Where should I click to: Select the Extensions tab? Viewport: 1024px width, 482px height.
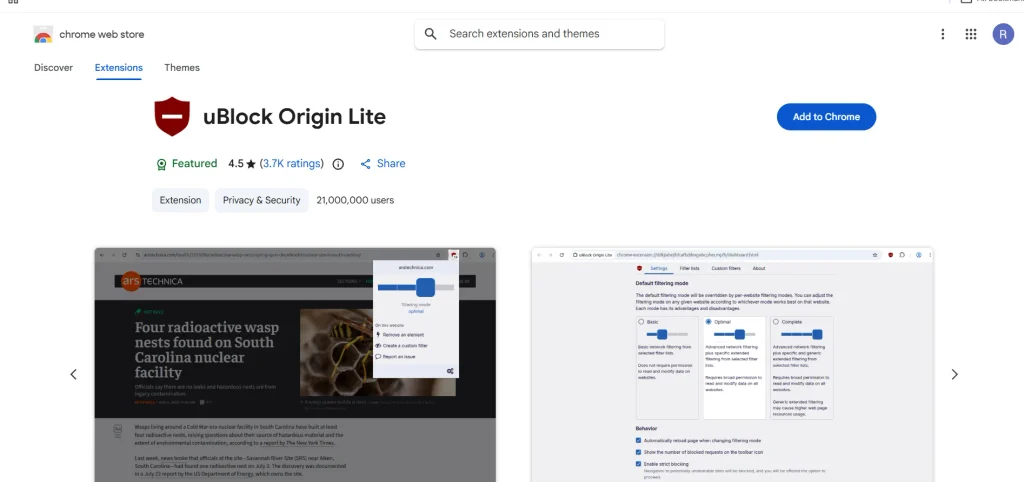coord(119,68)
